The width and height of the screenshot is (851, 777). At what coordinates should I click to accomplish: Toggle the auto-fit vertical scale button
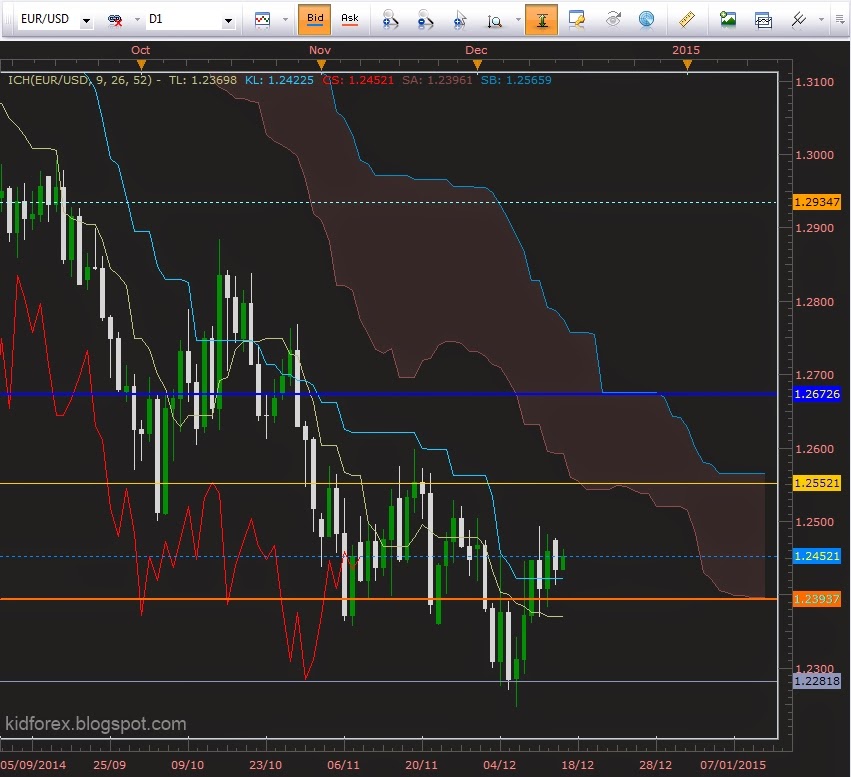coord(541,20)
